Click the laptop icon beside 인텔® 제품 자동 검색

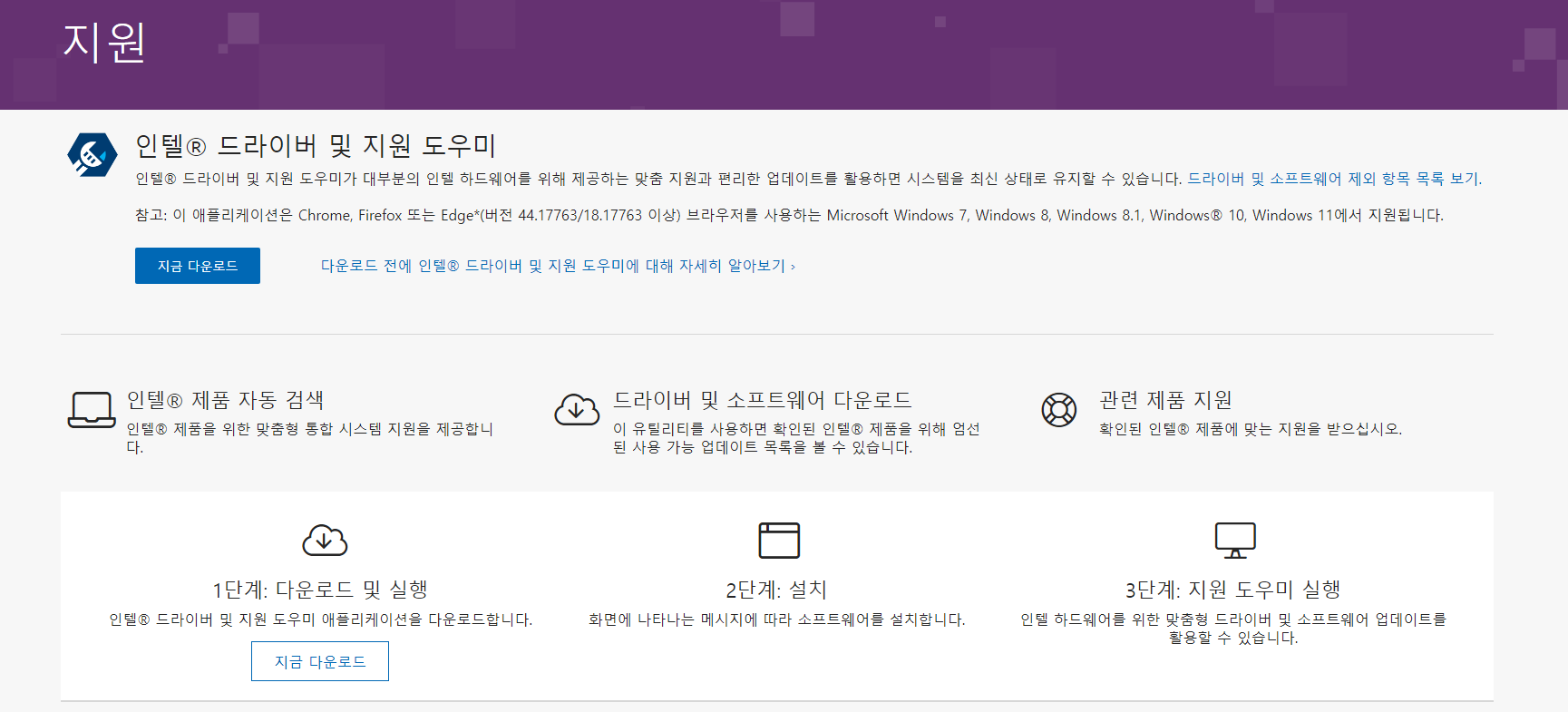[92, 410]
